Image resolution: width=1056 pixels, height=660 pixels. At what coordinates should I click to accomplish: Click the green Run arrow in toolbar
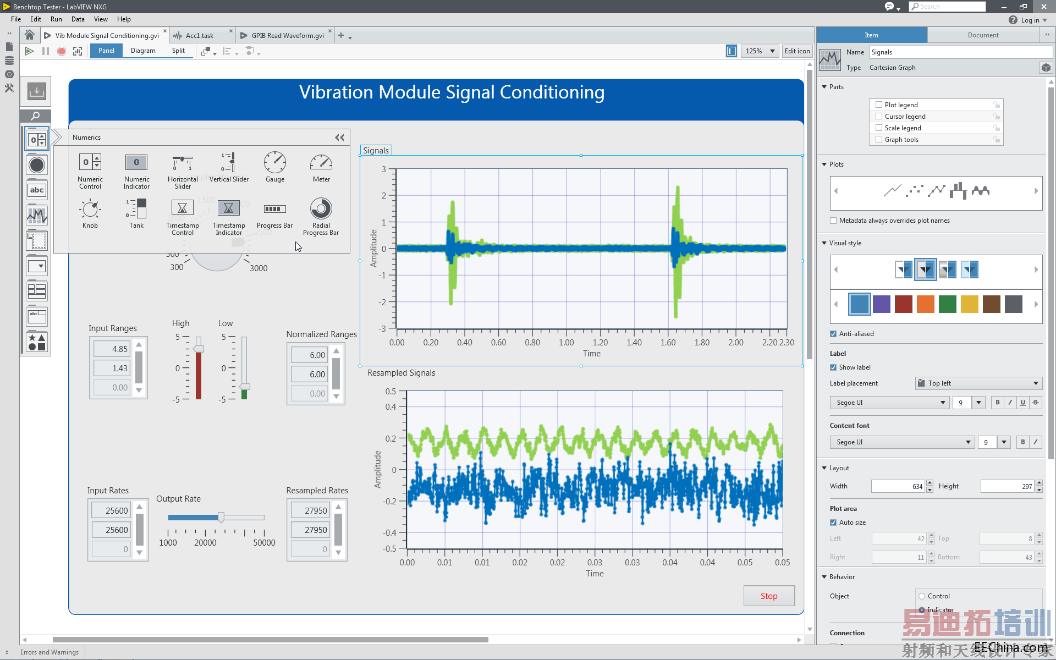29,51
